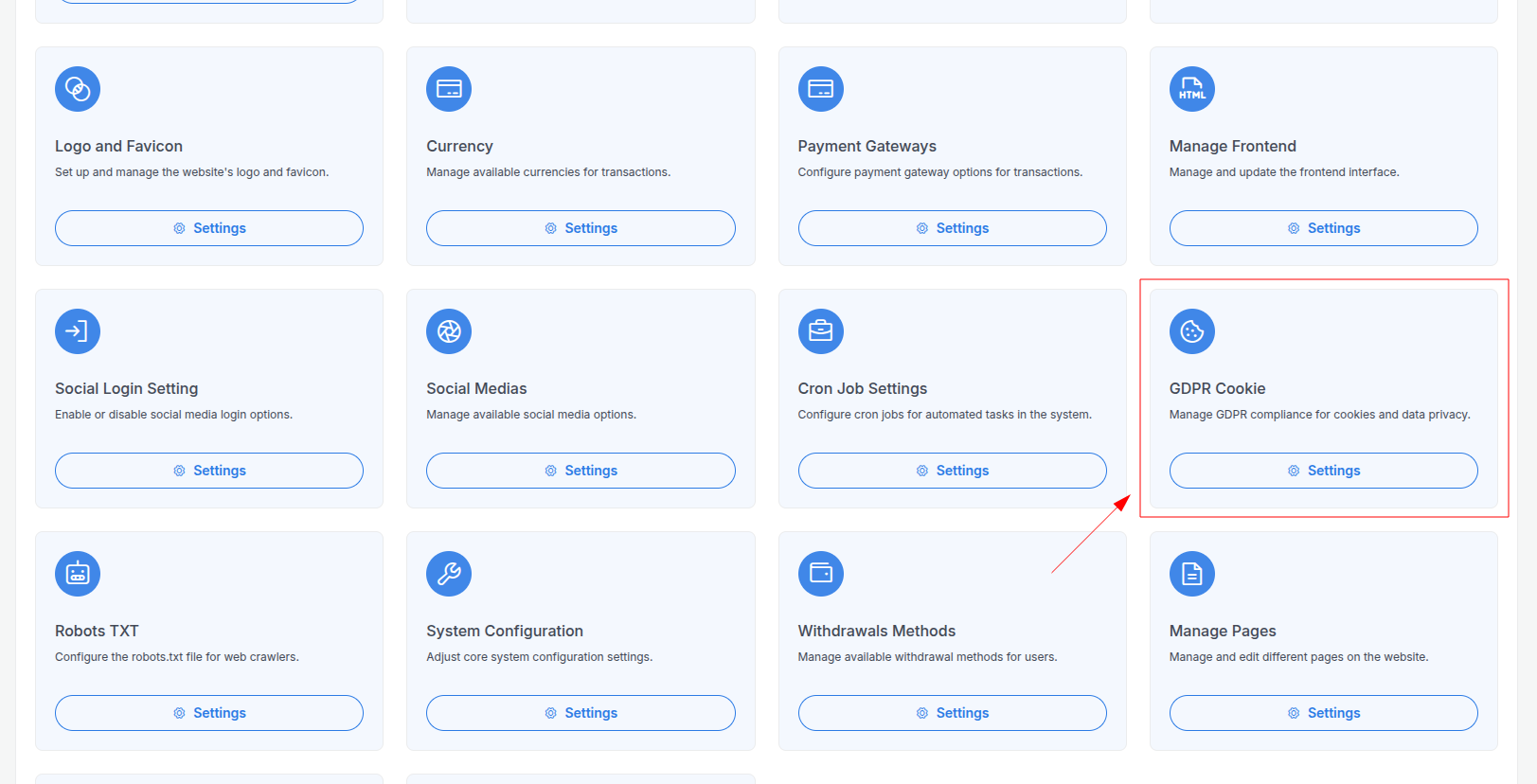Click the GDPR Cookie icon
The height and width of the screenshot is (784, 1537).
click(1192, 331)
